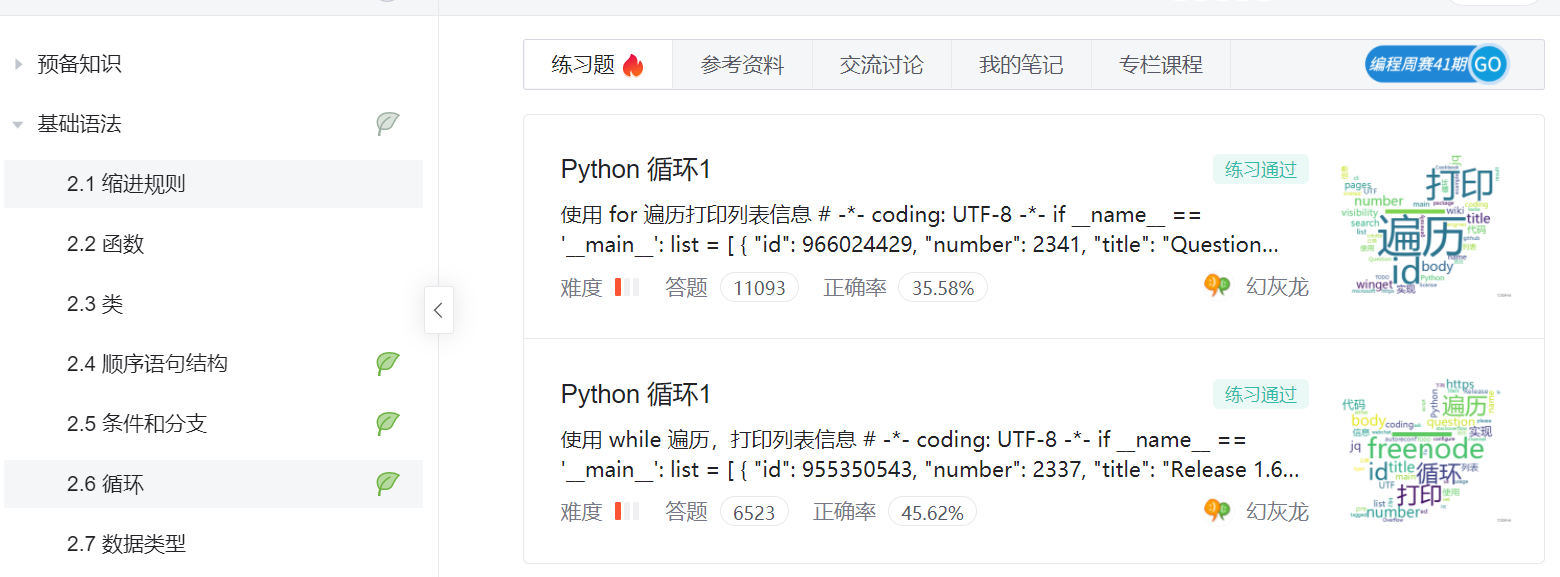The image size is (1560, 577).
Task: Click the 11093 answer count pill
Action: click(x=760, y=288)
